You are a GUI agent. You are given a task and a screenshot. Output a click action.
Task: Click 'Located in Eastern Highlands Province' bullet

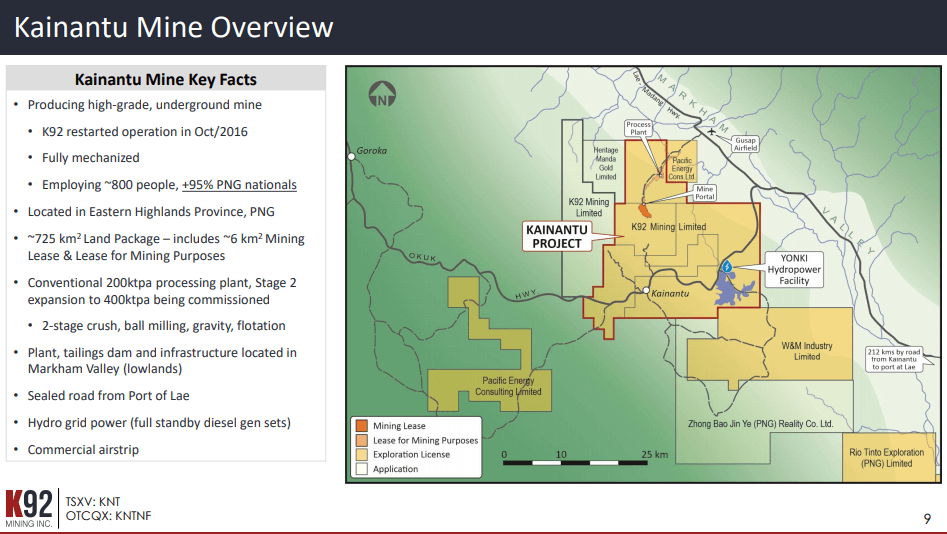tap(151, 212)
